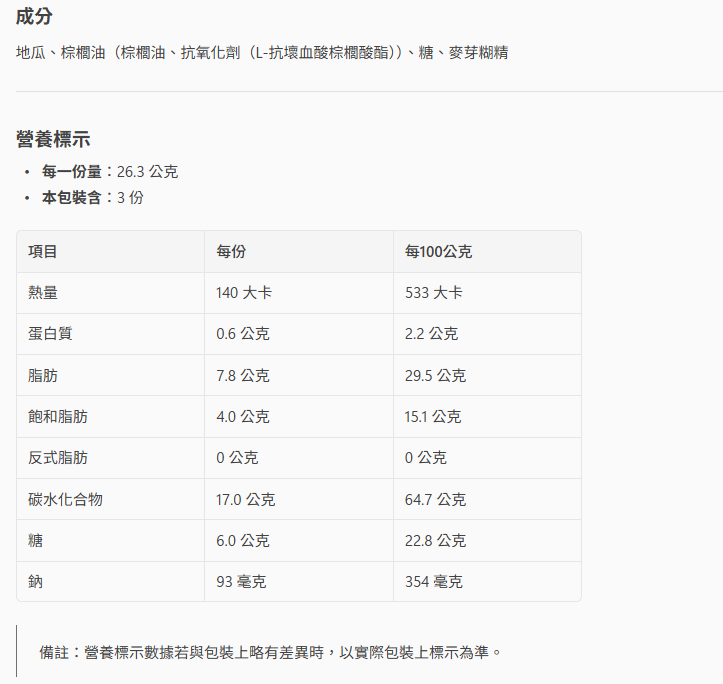Click the 64.7 公克 carbohydrate value

pos(435,499)
